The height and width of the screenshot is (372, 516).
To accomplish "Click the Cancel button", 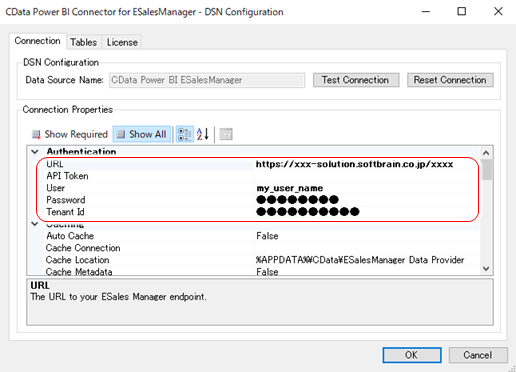I will point(478,355).
